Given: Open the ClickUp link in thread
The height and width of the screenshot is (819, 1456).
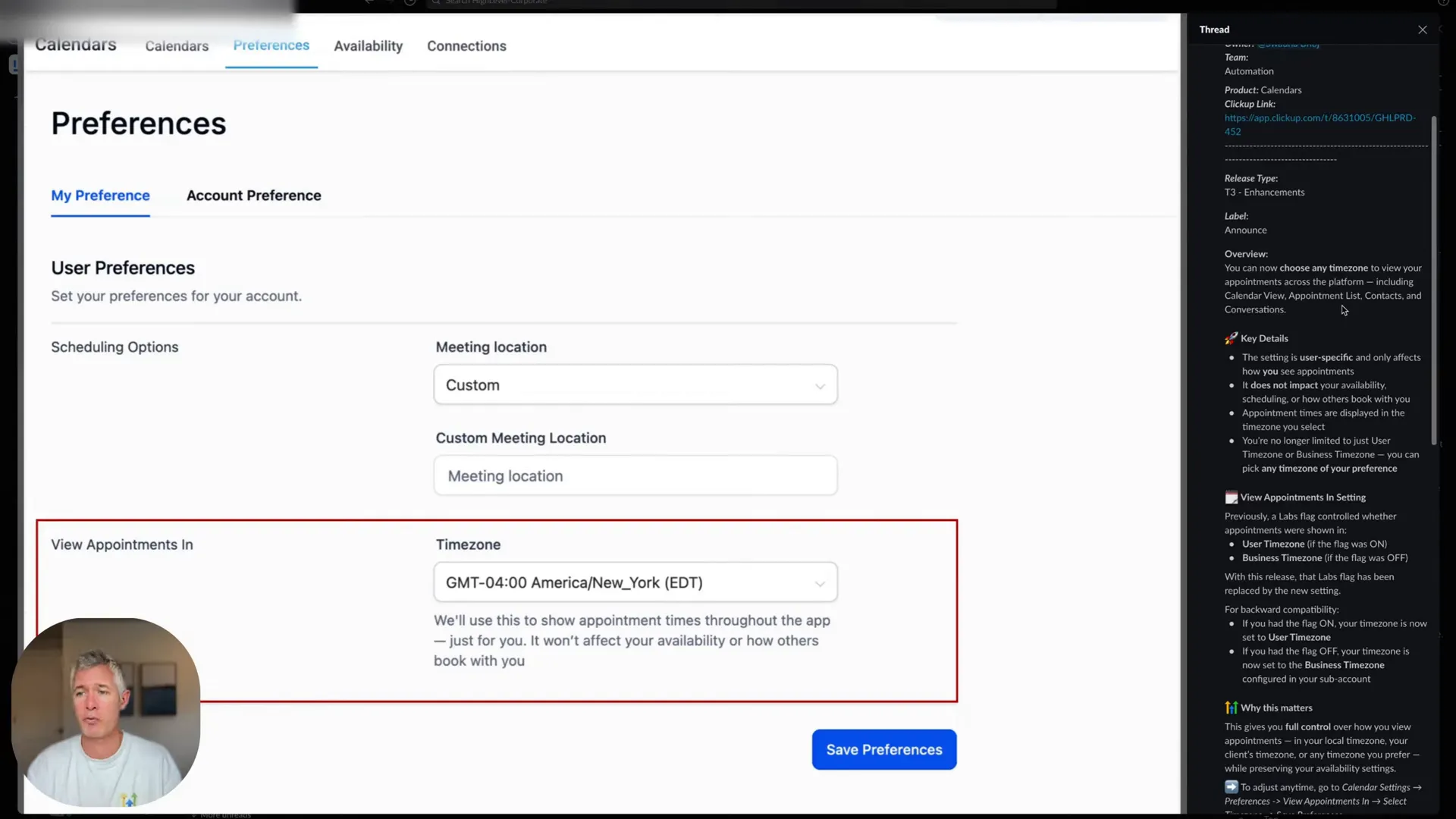Looking at the screenshot, I should pos(1319,124).
